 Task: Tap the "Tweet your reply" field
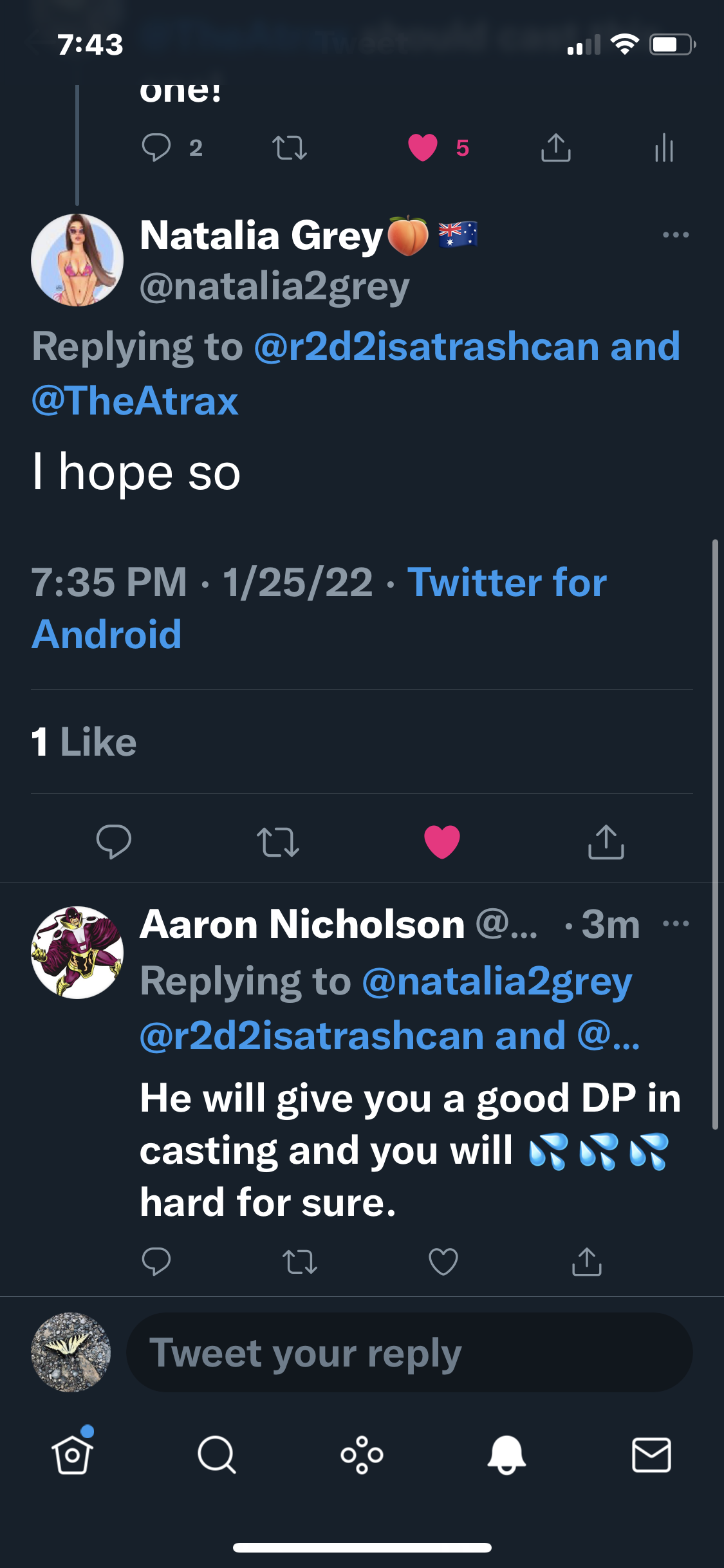coord(409,1352)
